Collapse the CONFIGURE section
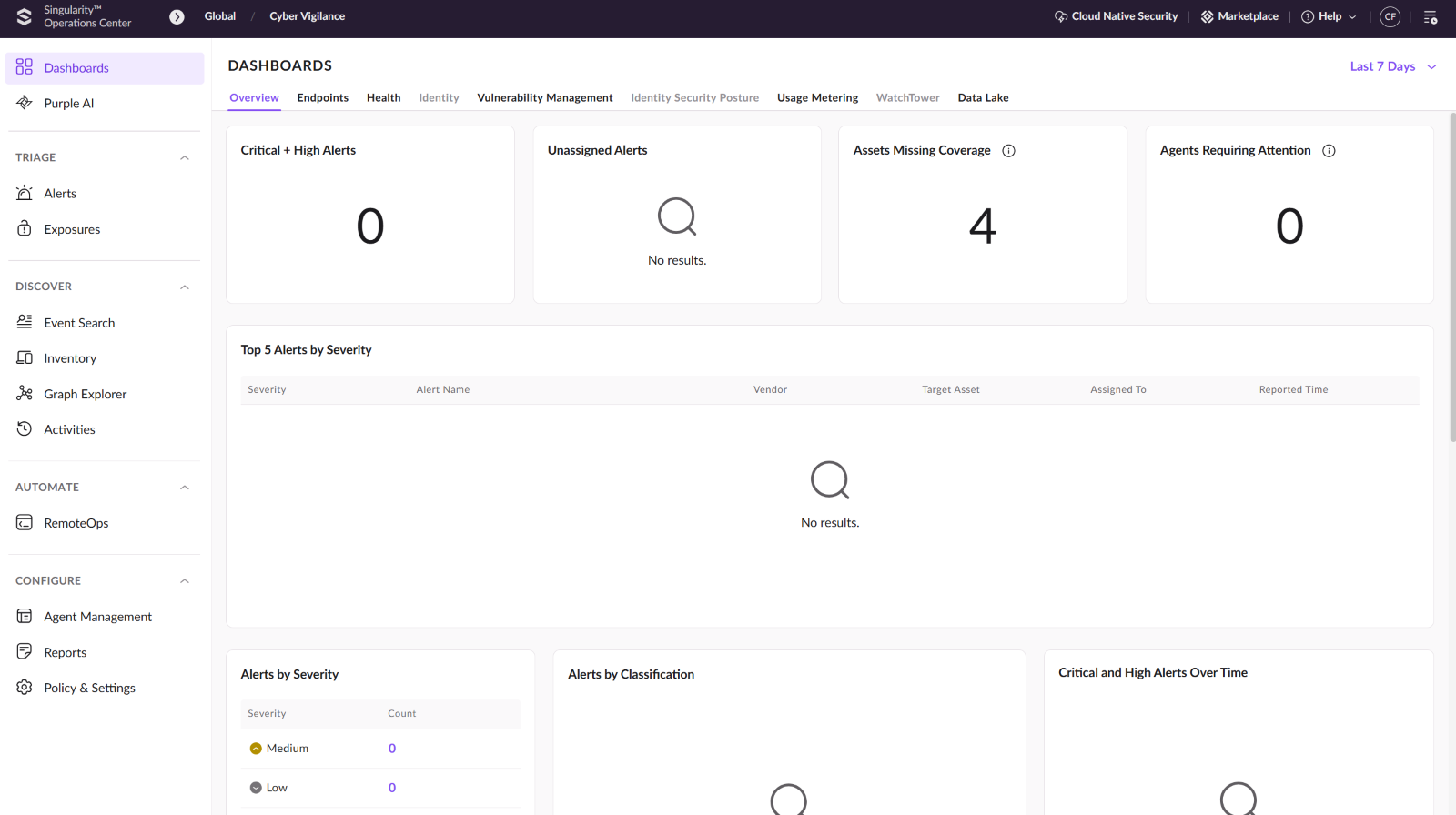Image resolution: width=1456 pixels, height=815 pixels. (x=185, y=580)
